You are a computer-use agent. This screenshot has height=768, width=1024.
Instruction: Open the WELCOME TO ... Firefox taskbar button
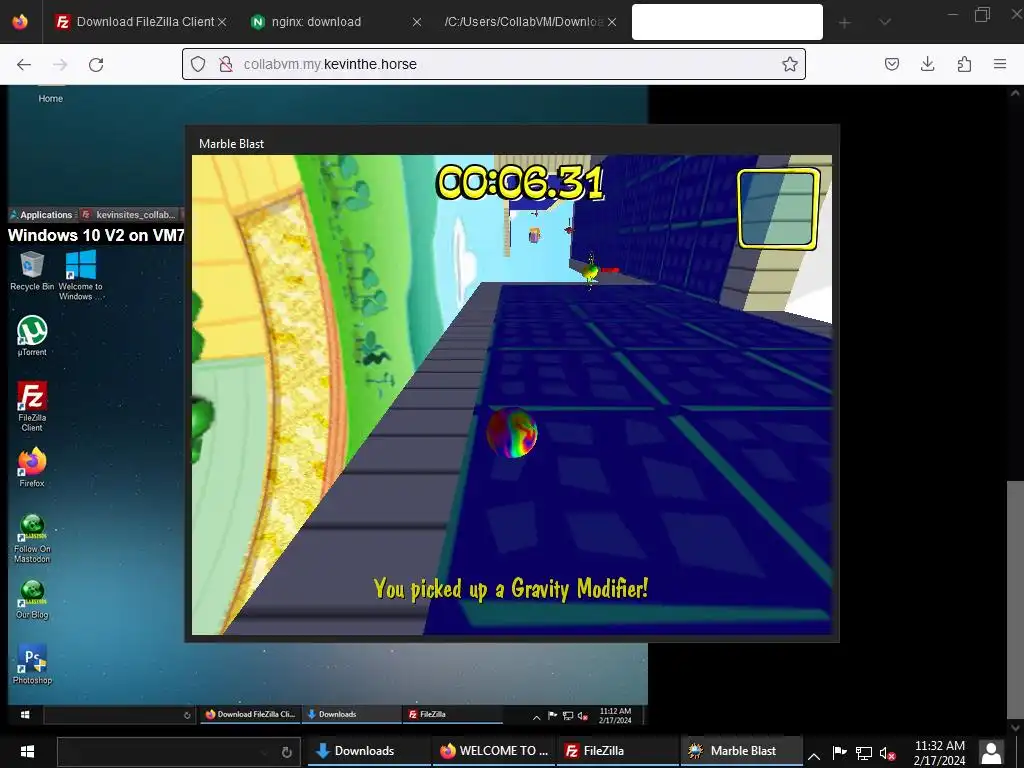point(494,751)
